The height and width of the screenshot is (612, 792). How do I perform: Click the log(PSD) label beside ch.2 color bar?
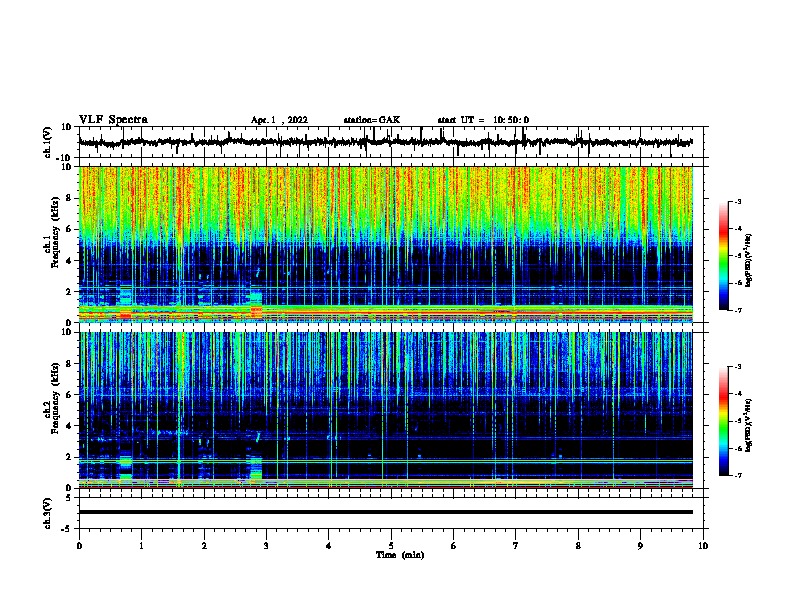click(x=749, y=425)
